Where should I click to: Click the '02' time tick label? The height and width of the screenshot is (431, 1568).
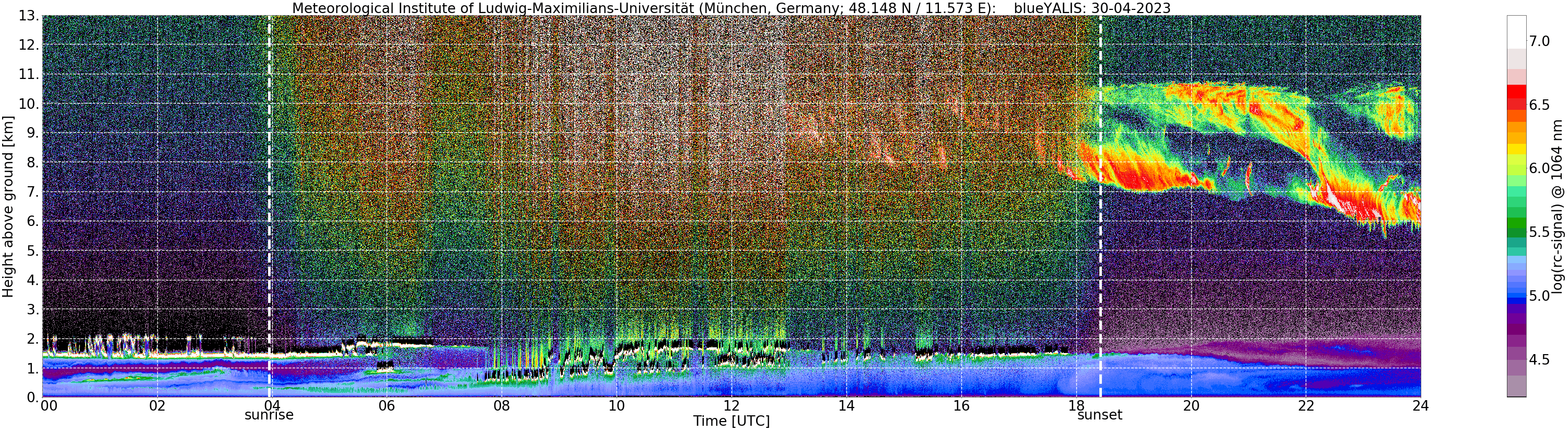tap(157, 405)
